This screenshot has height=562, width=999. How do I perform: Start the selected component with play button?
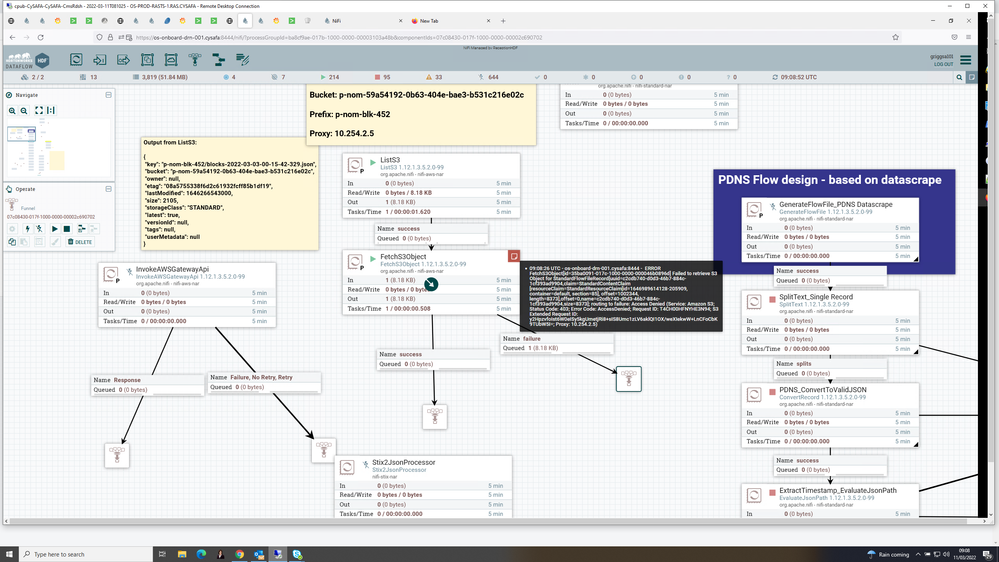click(x=54, y=229)
